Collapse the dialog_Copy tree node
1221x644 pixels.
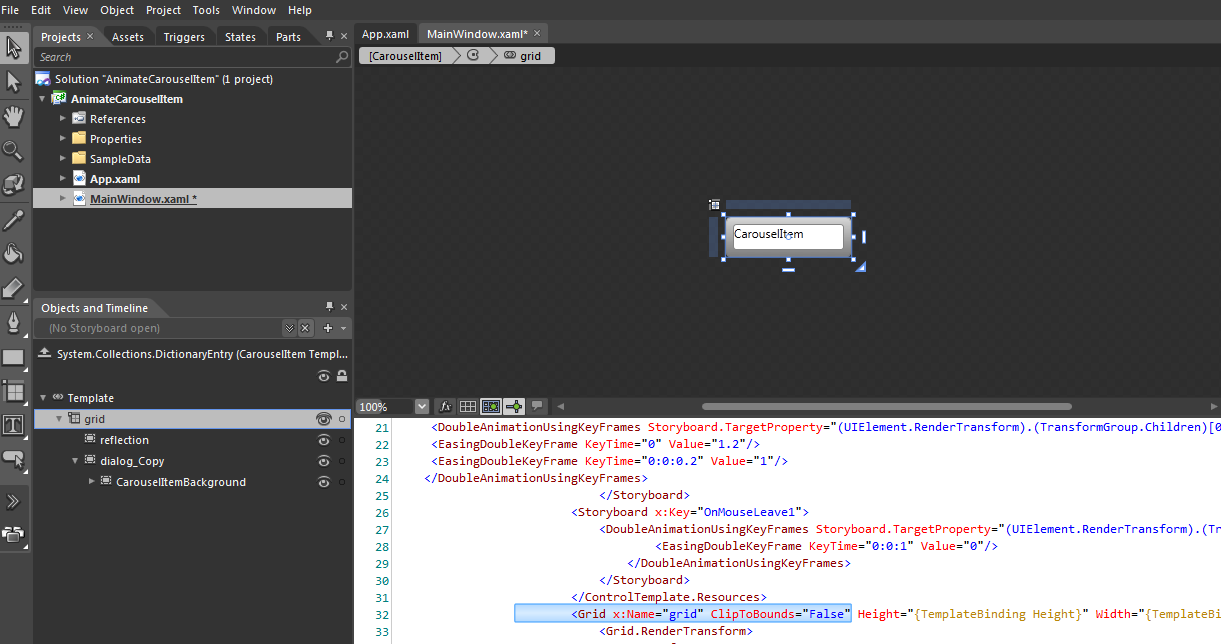pyautogui.click(x=75, y=461)
